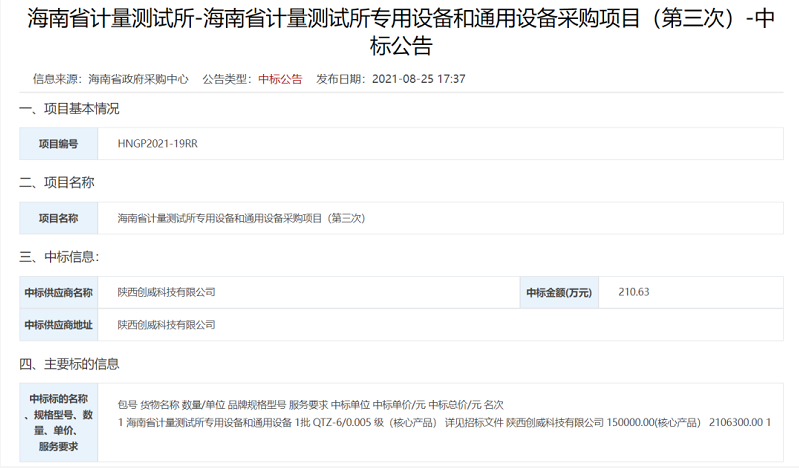Select the item line containing QTZ-6/0.005 级
The image size is (799, 468).
pos(444,423)
